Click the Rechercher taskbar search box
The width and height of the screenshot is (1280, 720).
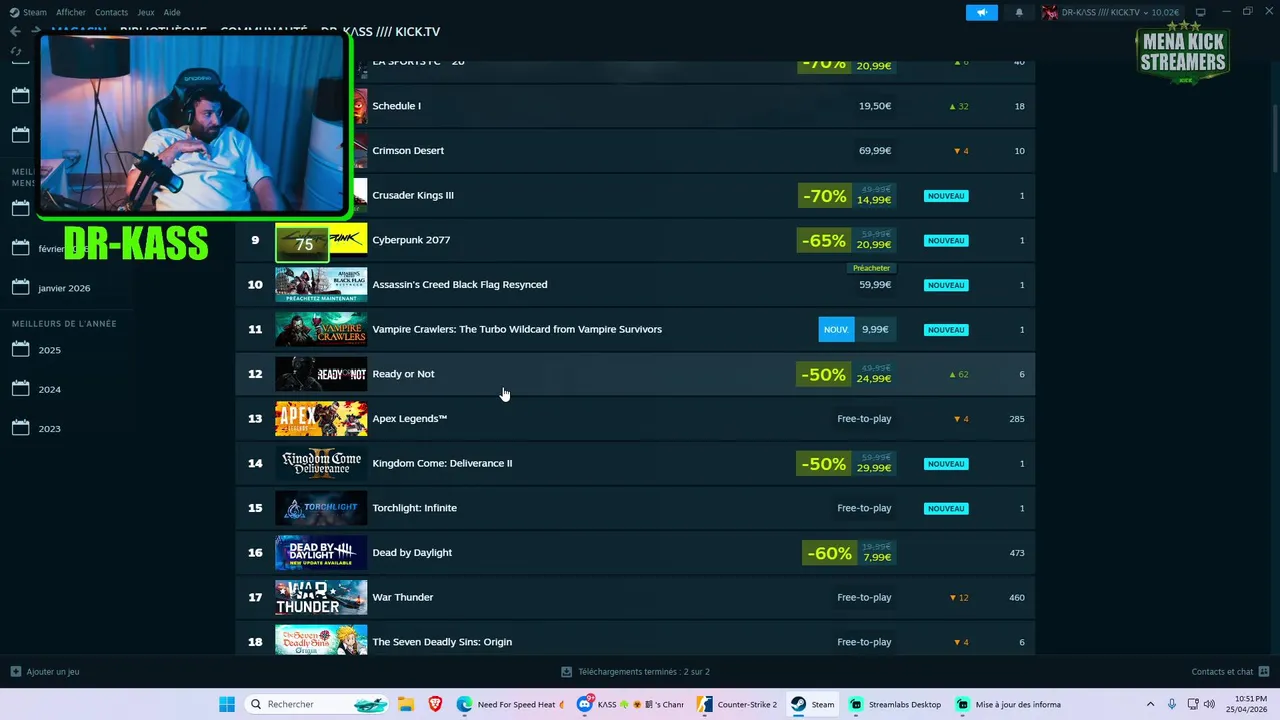click(317, 704)
